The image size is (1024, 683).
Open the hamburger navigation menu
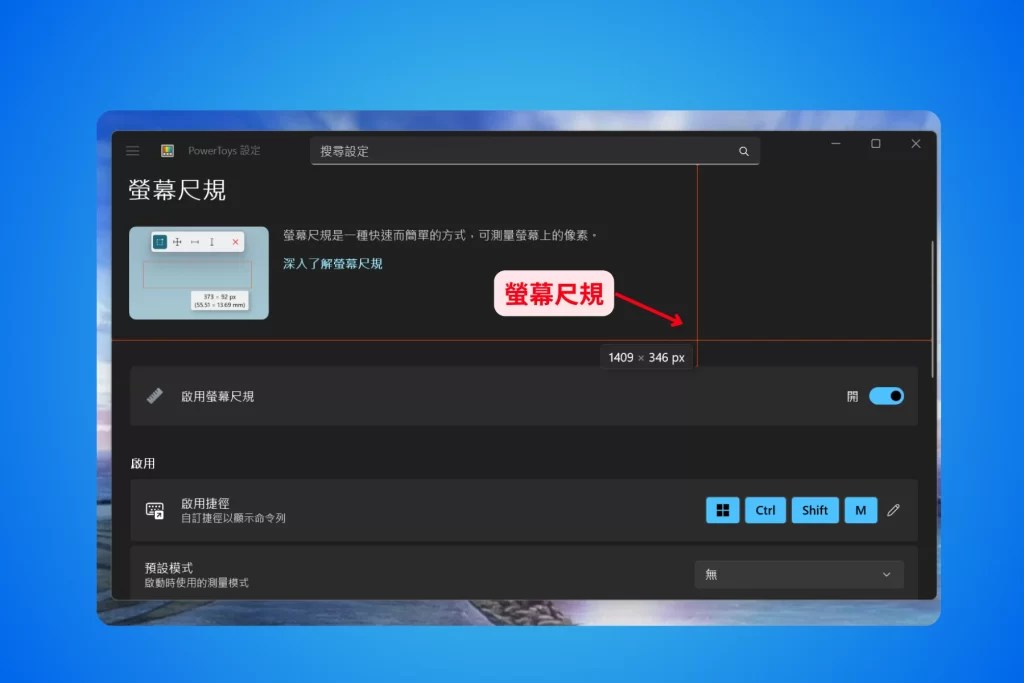[133, 151]
